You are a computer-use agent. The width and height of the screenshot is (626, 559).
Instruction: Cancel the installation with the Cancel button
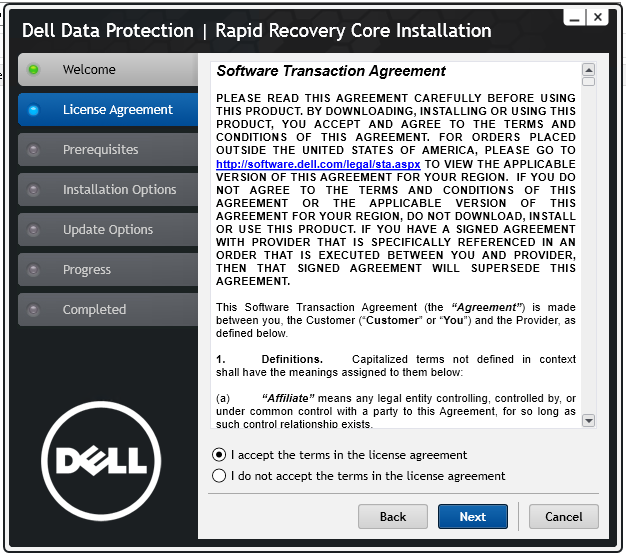click(x=564, y=517)
